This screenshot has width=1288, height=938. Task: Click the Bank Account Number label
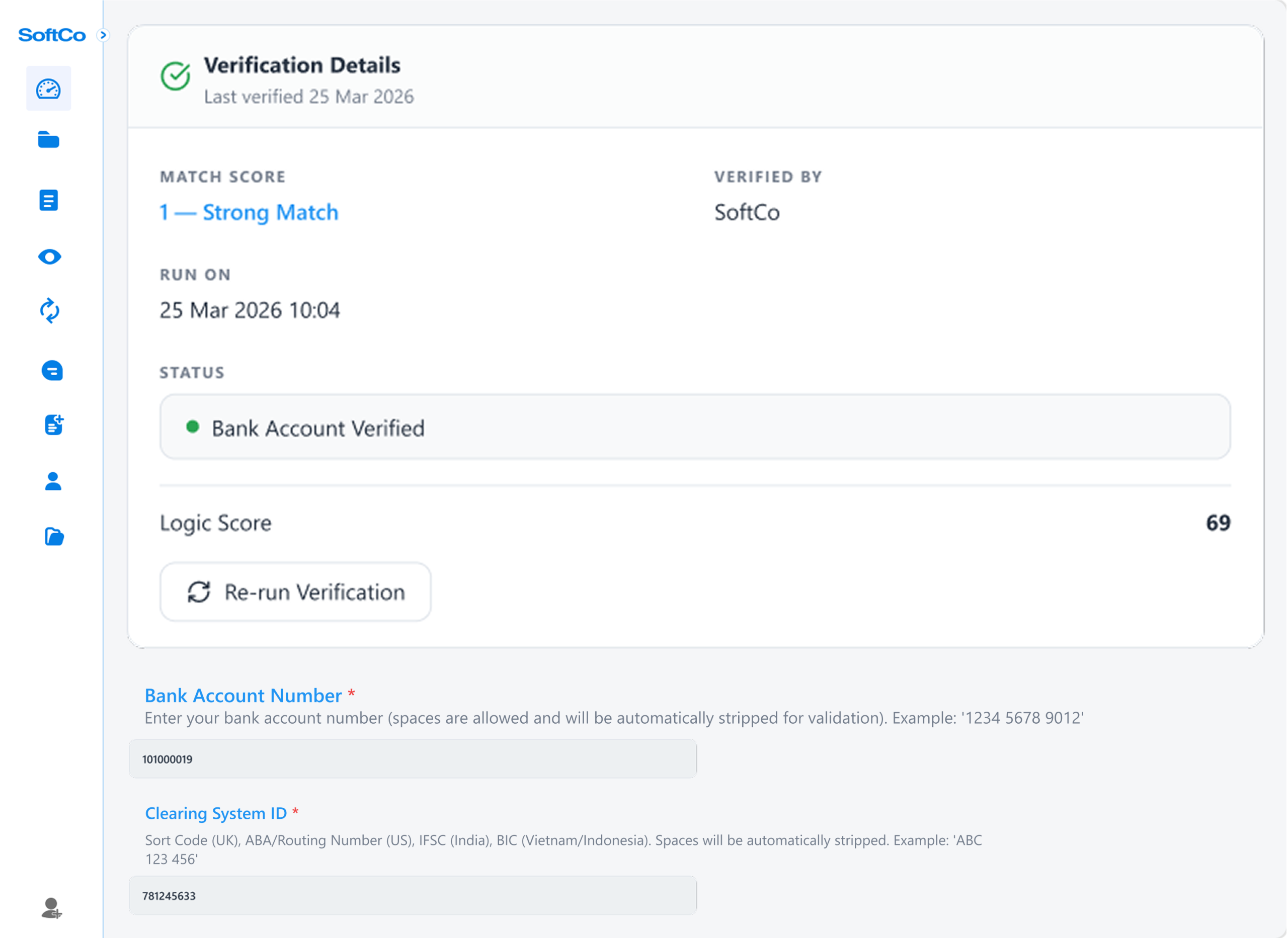click(243, 695)
